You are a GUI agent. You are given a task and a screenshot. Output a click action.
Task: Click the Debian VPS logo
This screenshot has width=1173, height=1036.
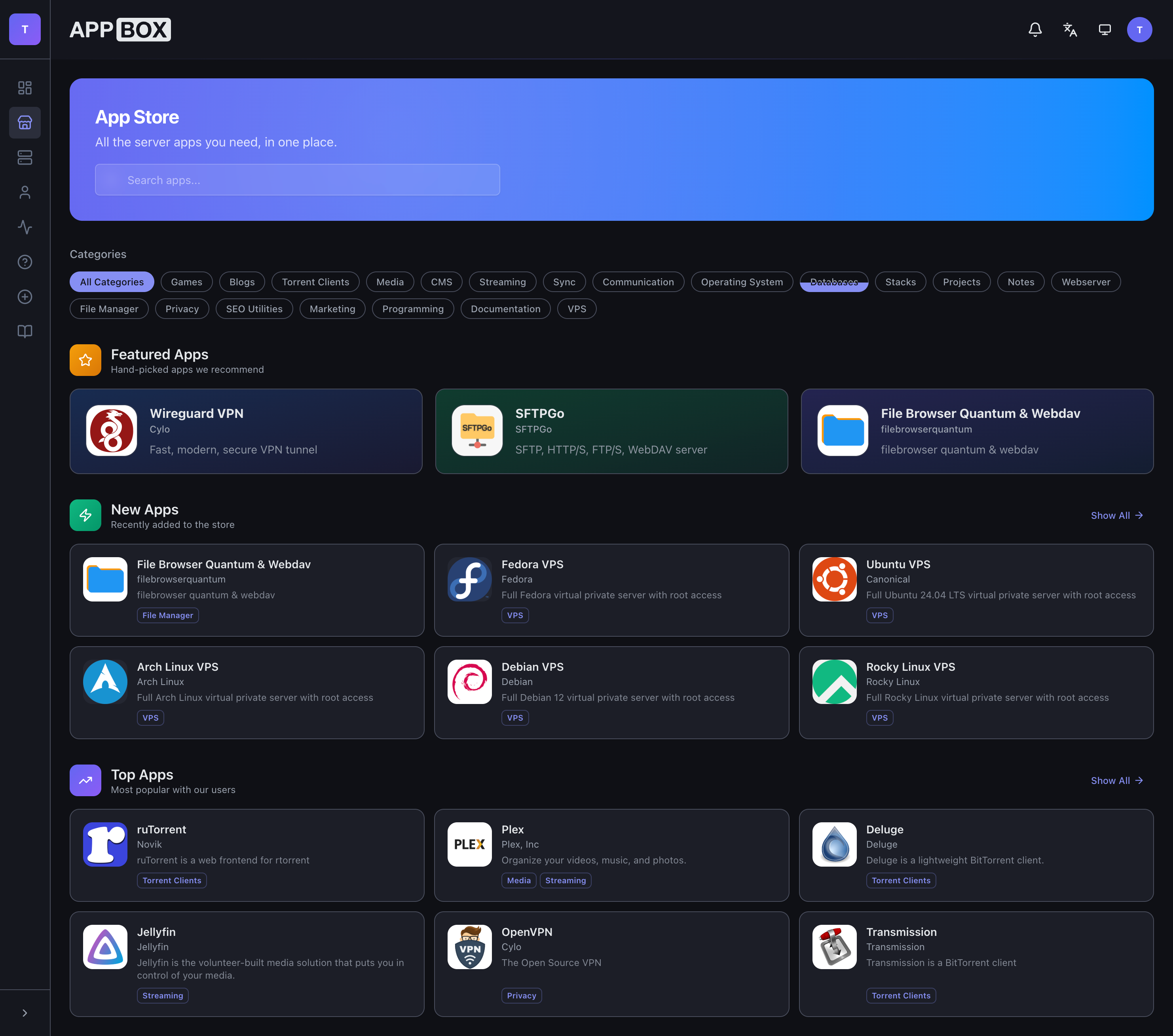(x=469, y=682)
